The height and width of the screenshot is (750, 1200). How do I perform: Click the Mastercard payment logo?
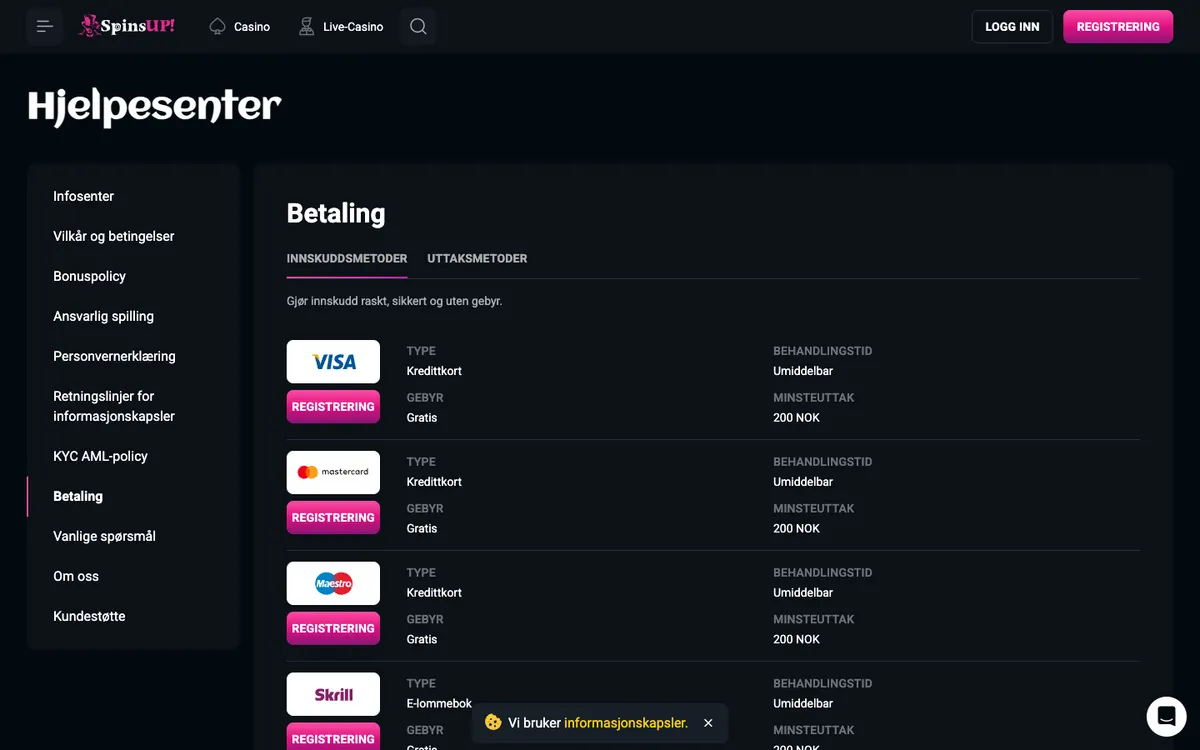pos(333,472)
